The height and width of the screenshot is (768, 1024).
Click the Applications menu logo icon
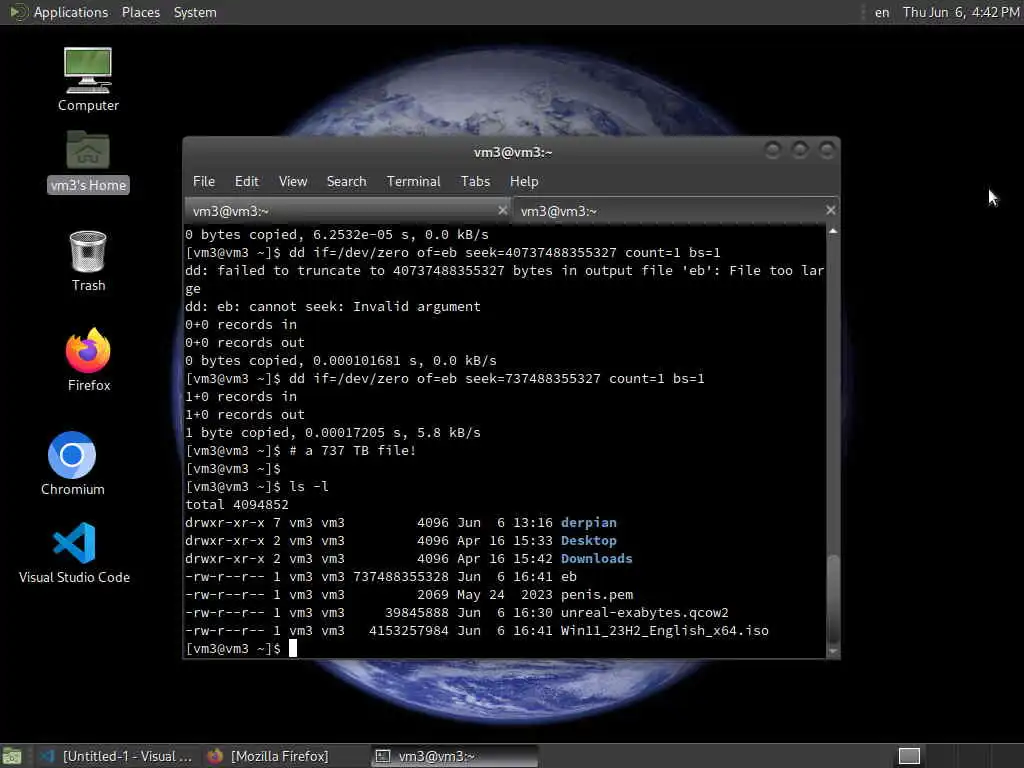tap(18, 12)
